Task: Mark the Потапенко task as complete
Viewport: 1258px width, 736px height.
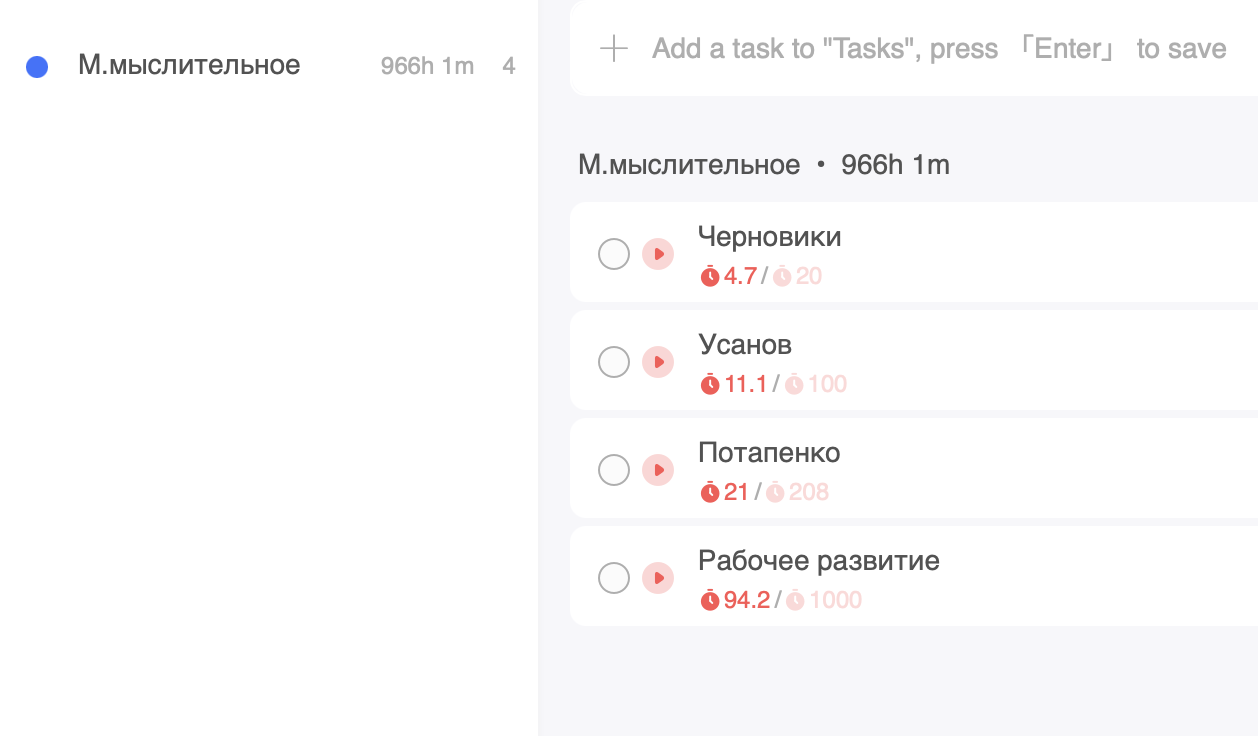Action: [614, 470]
